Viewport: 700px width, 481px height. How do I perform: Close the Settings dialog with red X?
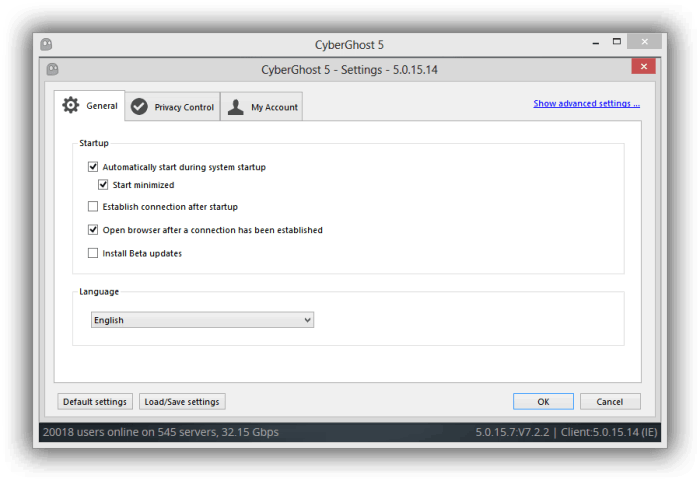[x=643, y=66]
